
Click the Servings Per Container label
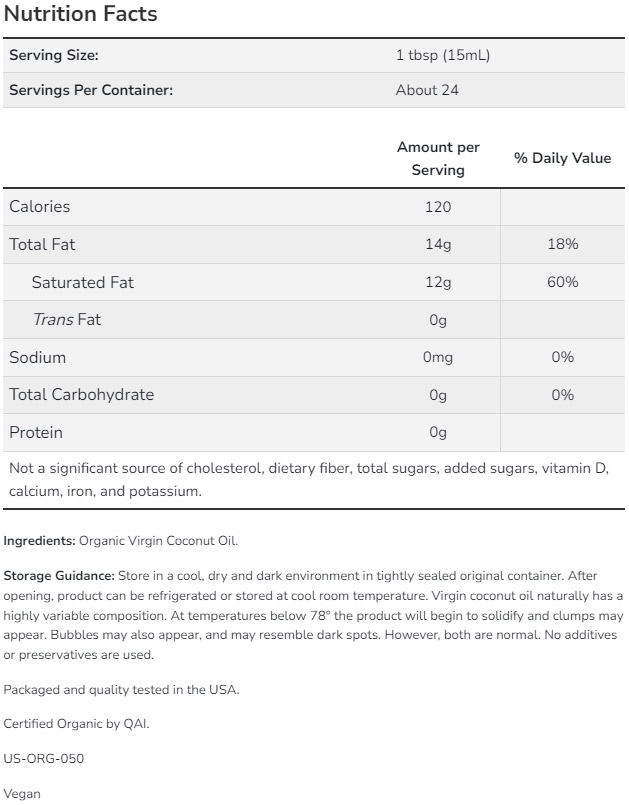91,90
